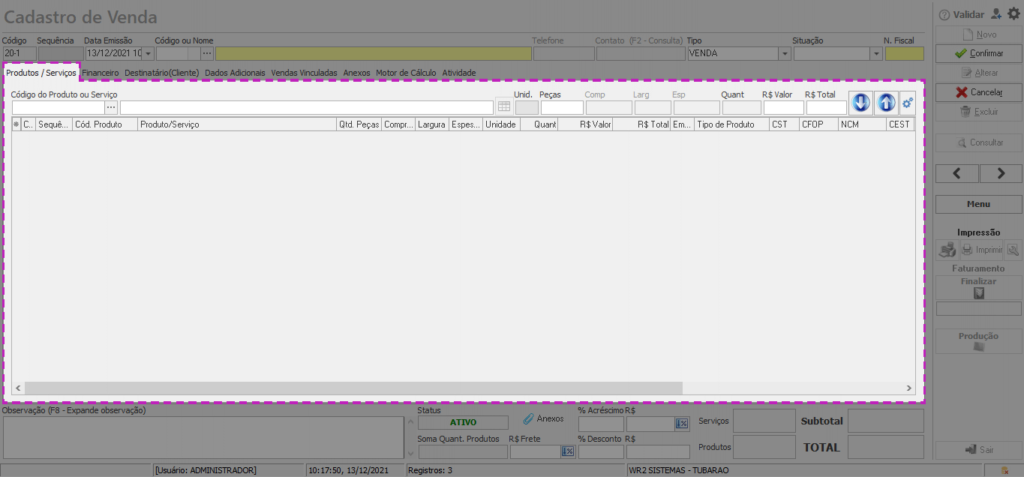Switch to the Financeiro tab

click(x=101, y=73)
